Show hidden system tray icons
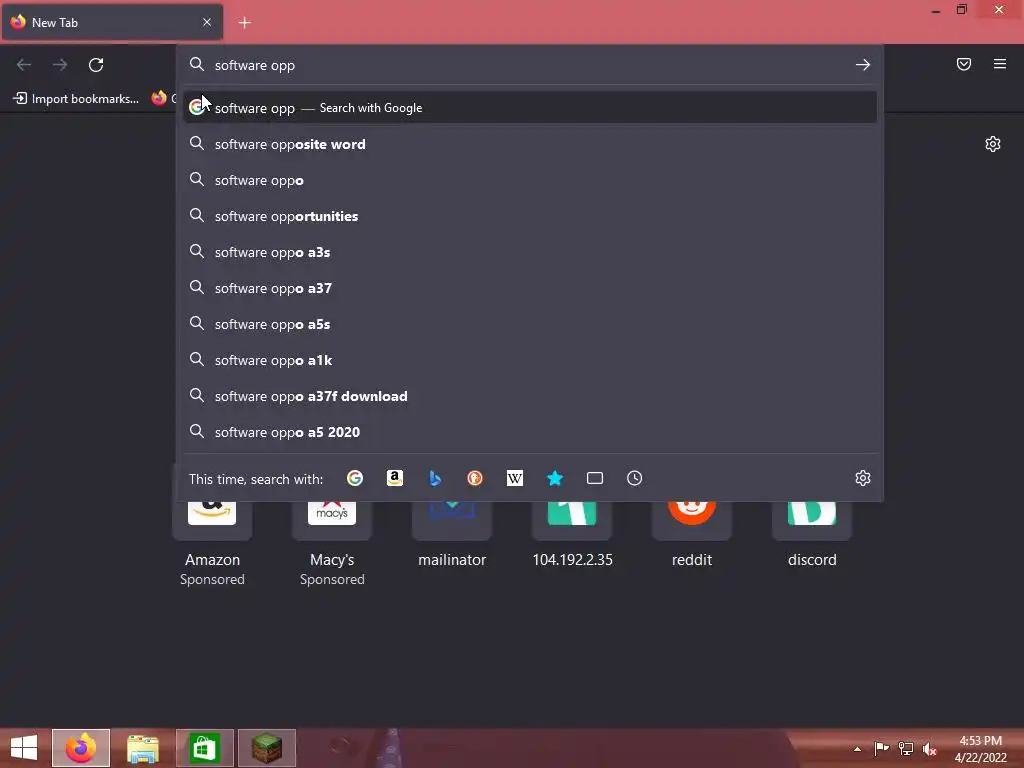The width and height of the screenshot is (1024, 768). [857, 749]
